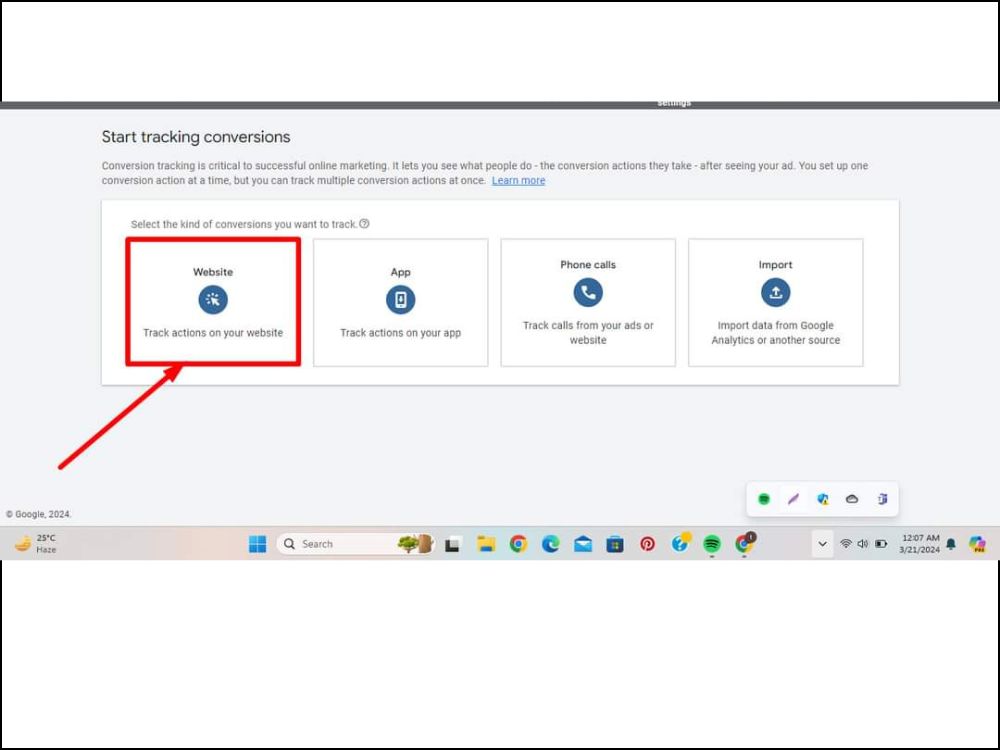Select the App conversion card

click(401, 302)
